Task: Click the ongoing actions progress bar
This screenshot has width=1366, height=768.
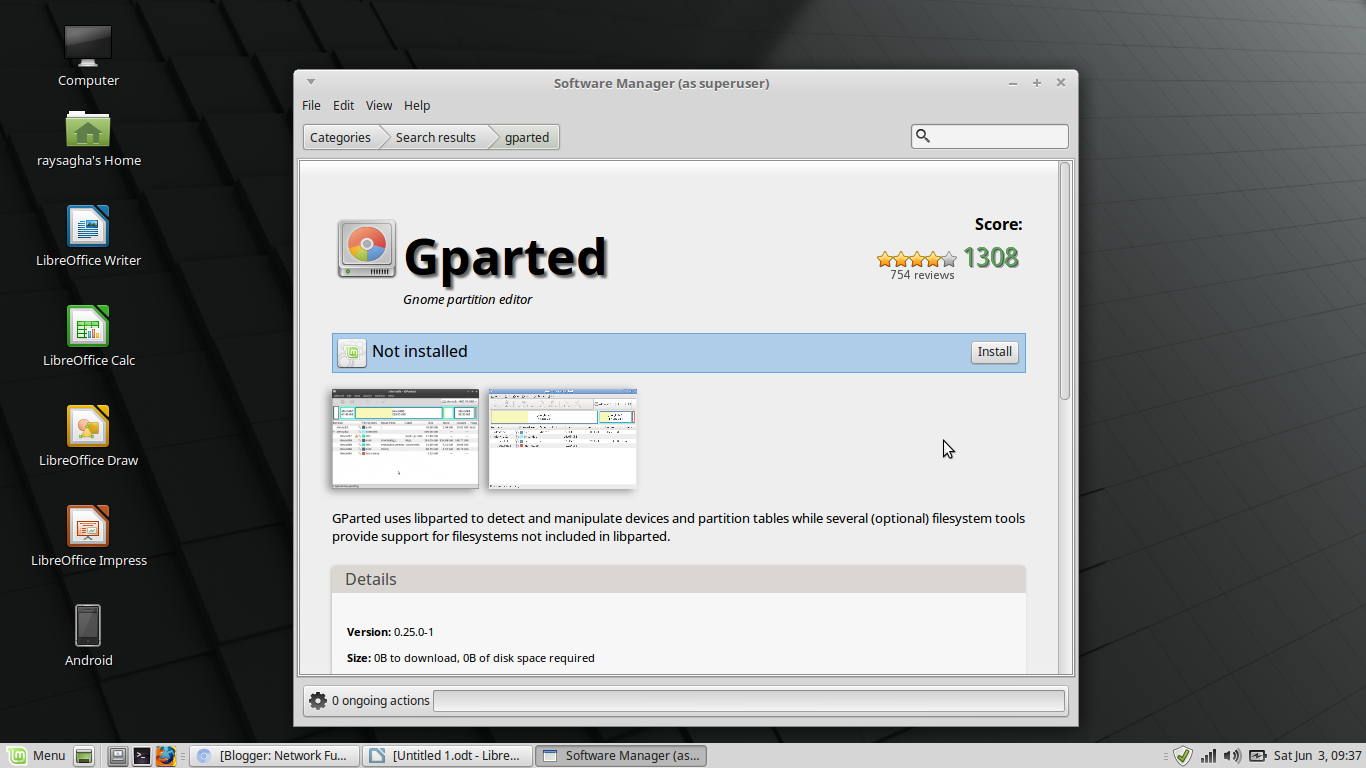Action: click(749, 700)
